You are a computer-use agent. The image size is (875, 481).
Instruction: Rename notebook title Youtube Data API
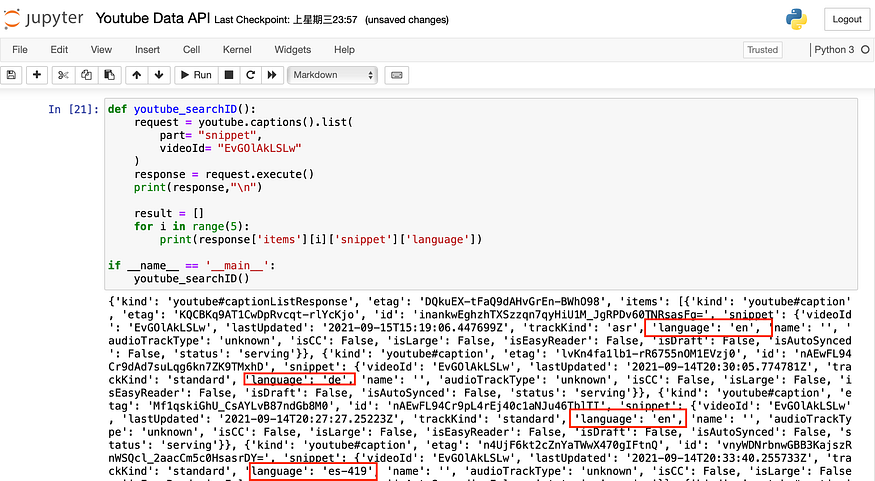click(x=153, y=18)
